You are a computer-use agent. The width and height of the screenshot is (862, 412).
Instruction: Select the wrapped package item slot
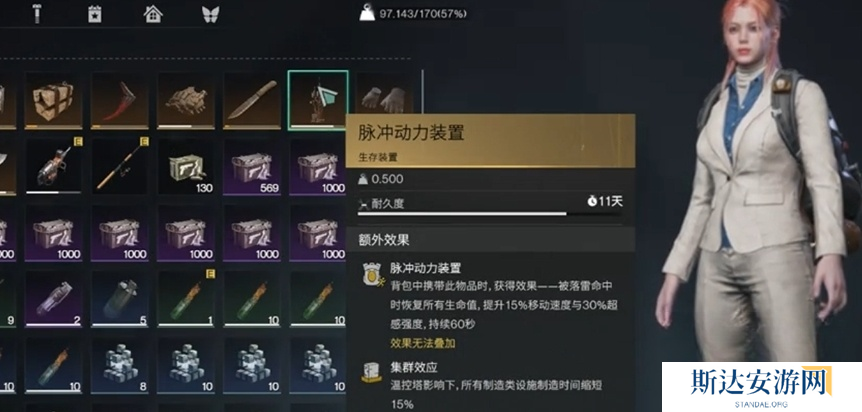coord(53,100)
